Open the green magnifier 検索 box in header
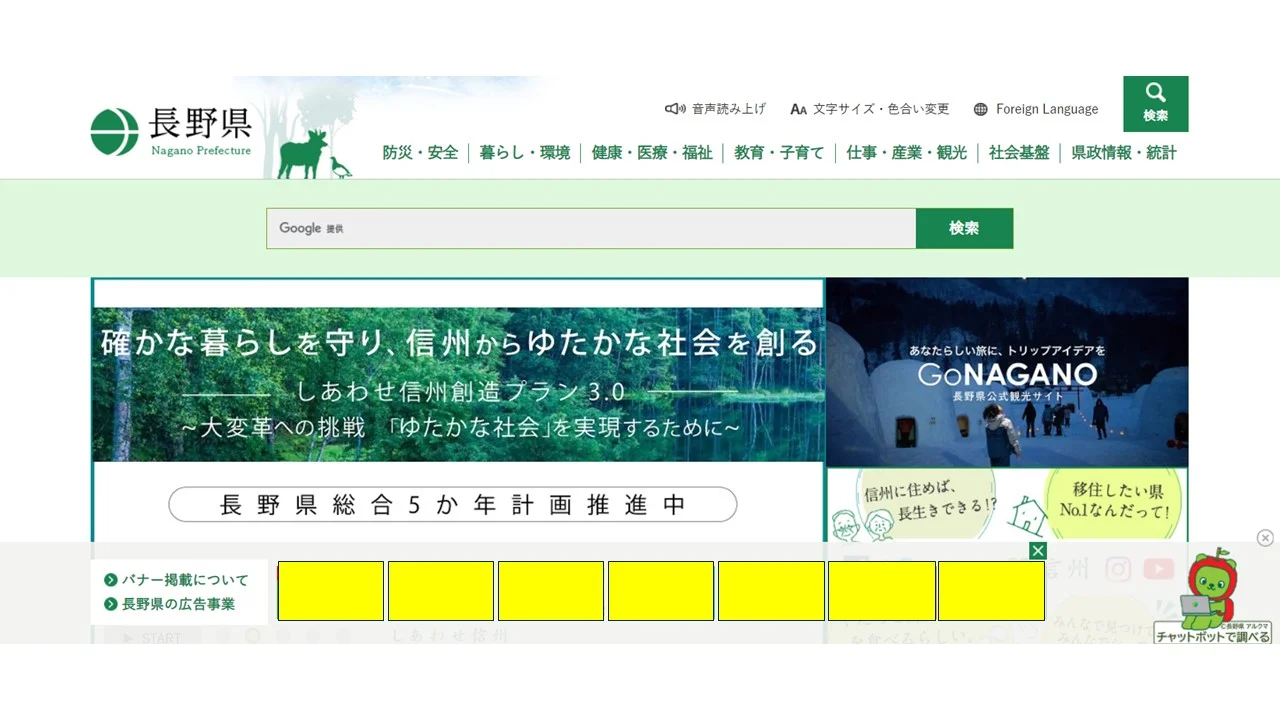This screenshot has width=1280, height=720. 1155,104
